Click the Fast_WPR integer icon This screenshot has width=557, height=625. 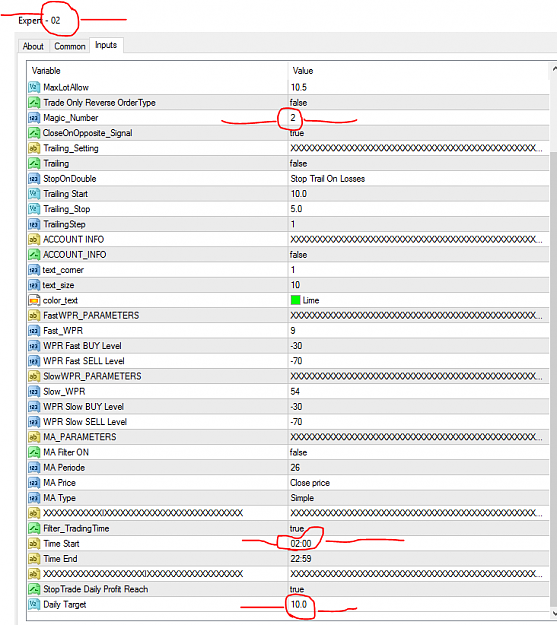click(x=34, y=330)
